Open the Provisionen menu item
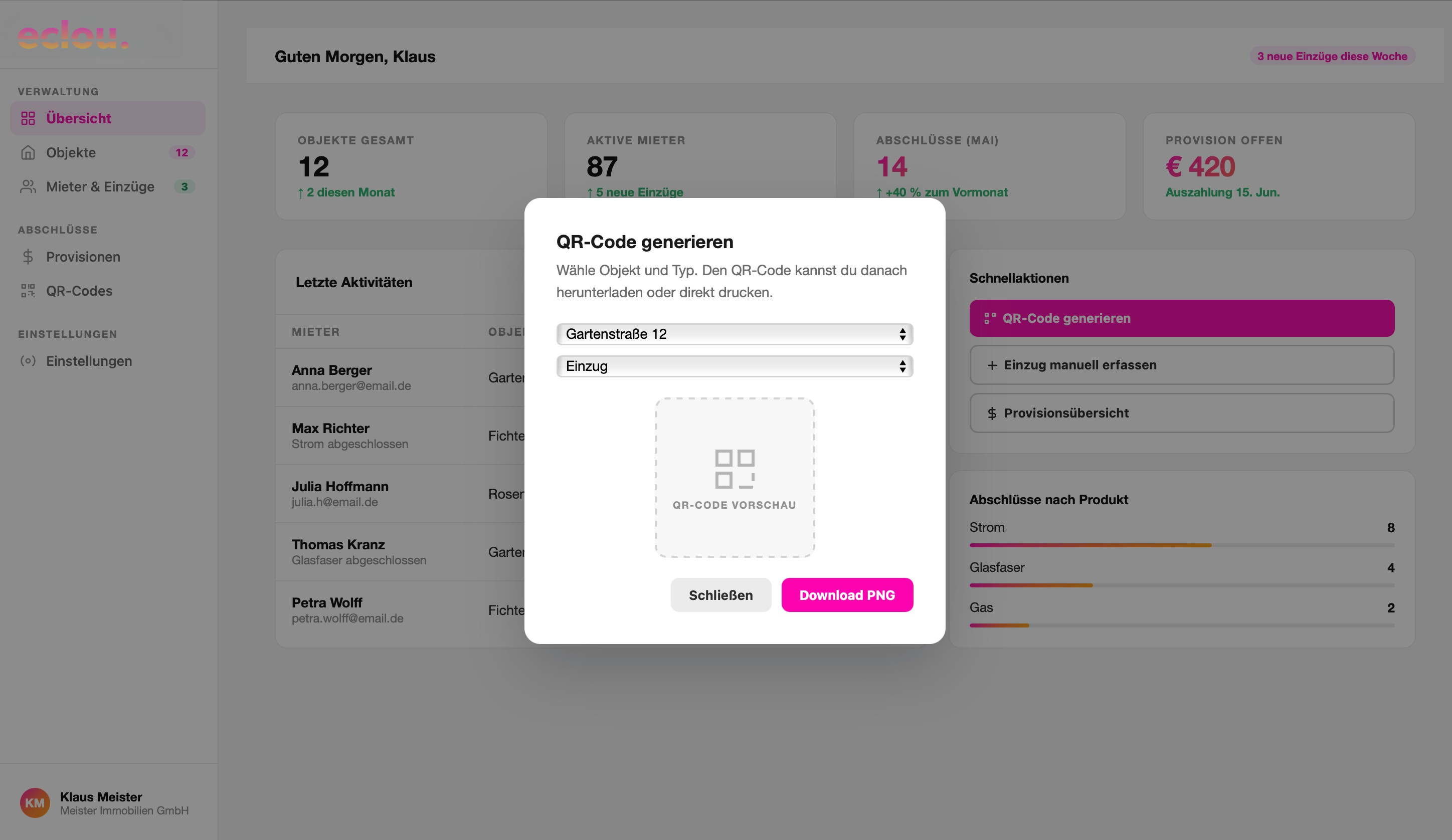Image resolution: width=1452 pixels, height=840 pixels. [x=108, y=257]
